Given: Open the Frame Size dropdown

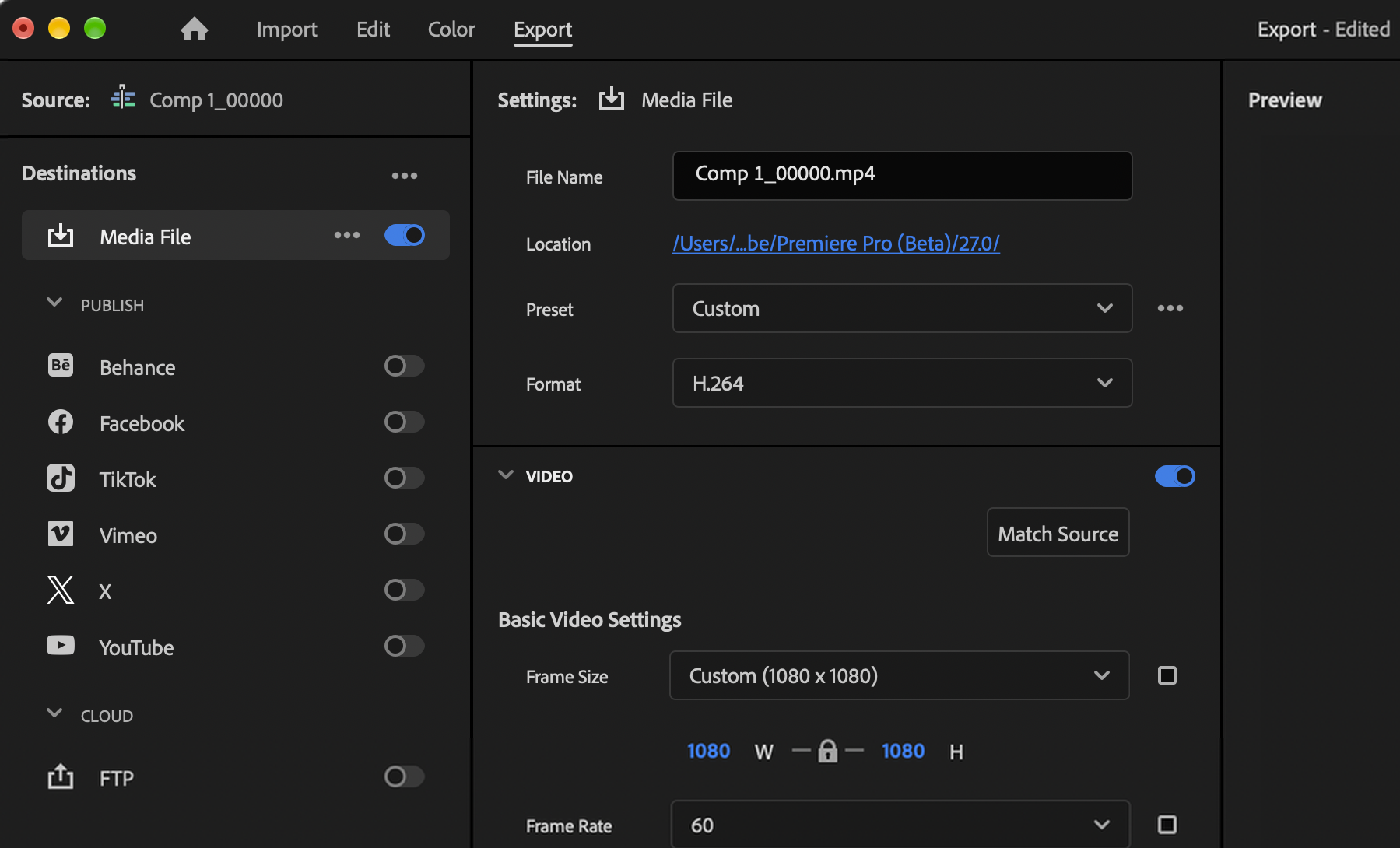Looking at the screenshot, I should 900,675.
